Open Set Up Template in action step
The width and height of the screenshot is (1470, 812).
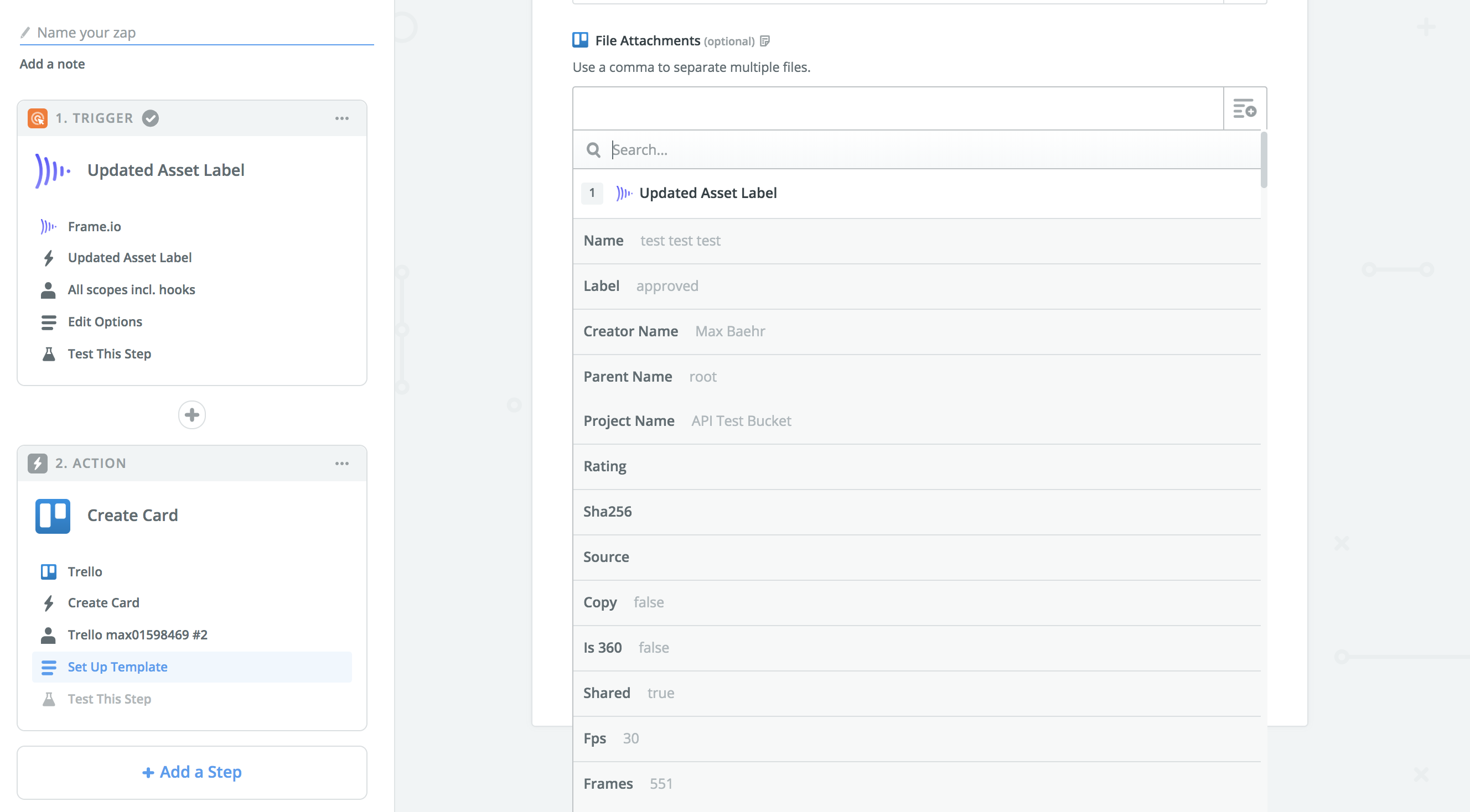coord(117,667)
